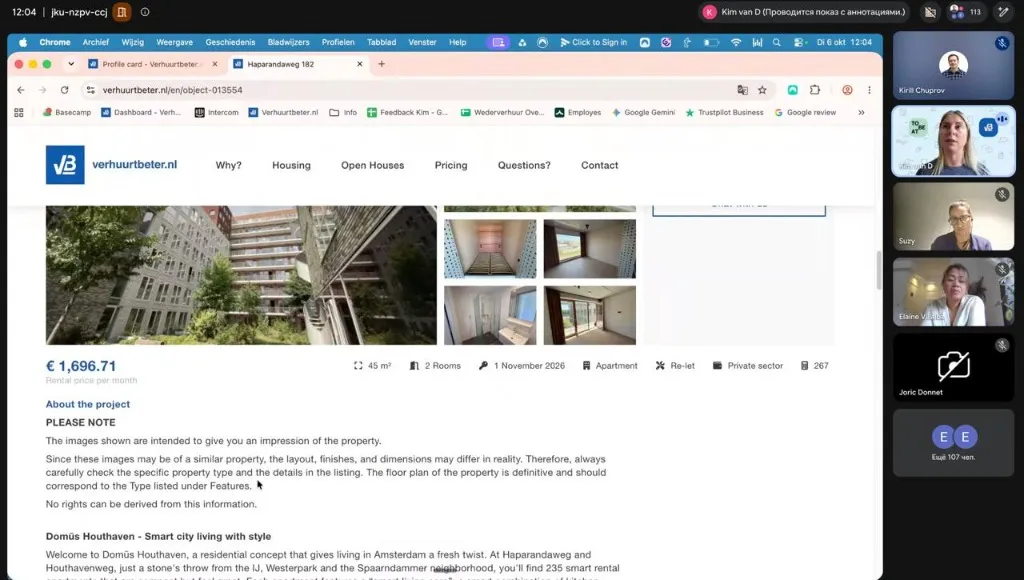Click the Why? navigation link

(229, 165)
